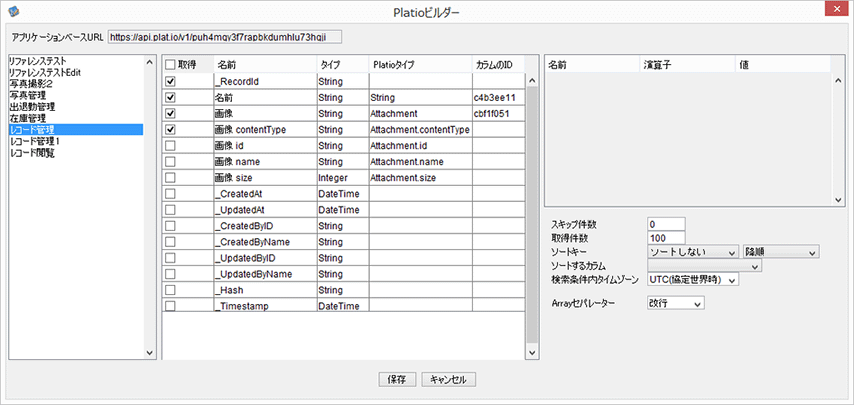Check the 画像 id row checkbox
The height and width of the screenshot is (405, 854).
click(170, 145)
